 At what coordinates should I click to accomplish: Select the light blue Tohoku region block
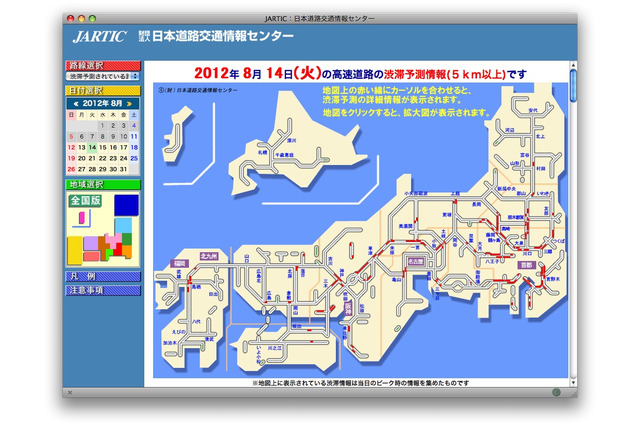pyautogui.click(x=123, y=225)
